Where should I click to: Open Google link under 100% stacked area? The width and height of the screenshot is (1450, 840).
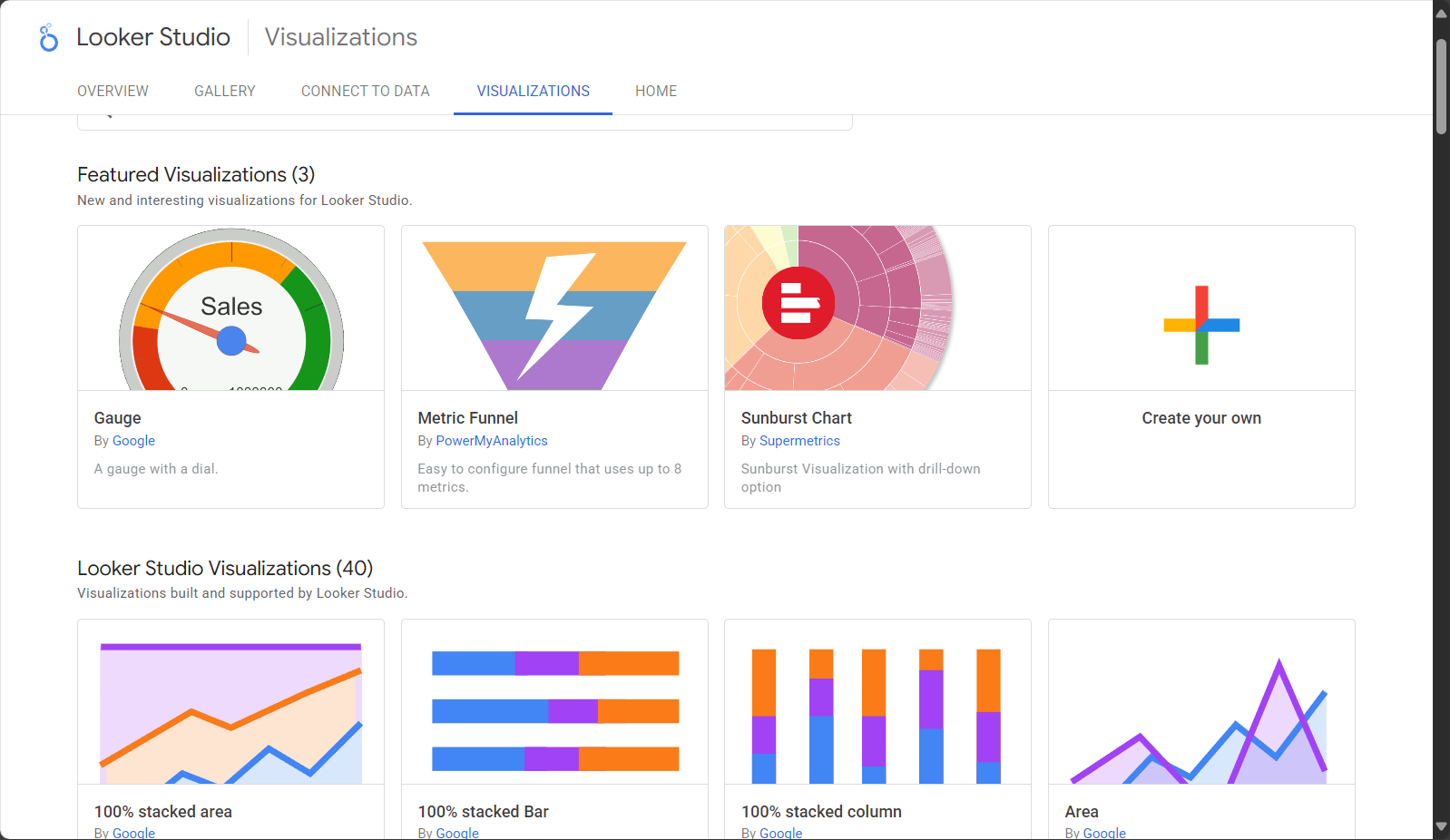point(133,833)
